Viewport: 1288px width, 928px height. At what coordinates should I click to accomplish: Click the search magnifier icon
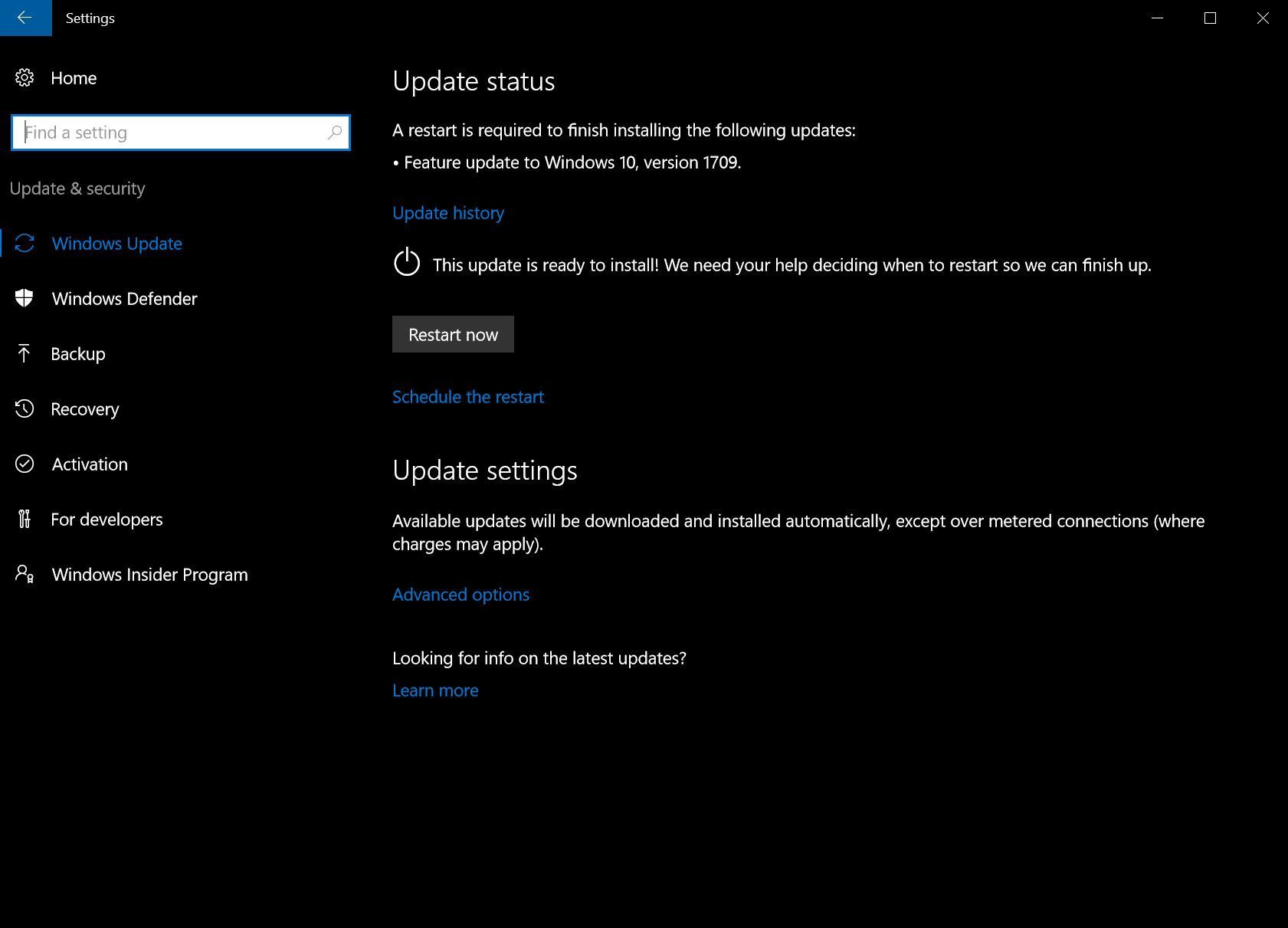pyautogui.click(x=335, y=133)
